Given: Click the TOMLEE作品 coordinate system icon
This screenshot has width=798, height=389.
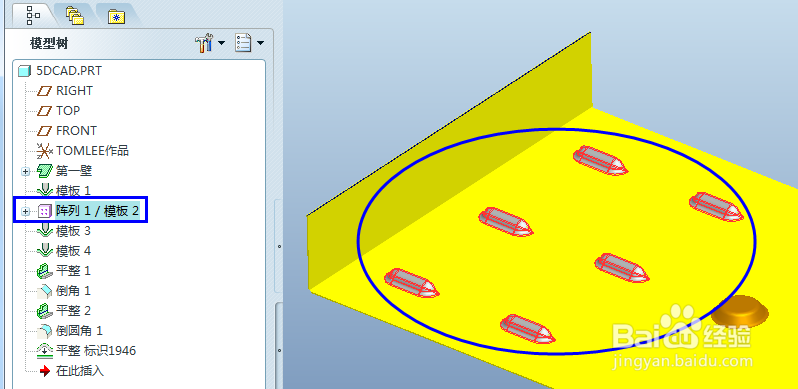Looking at the screenshot, I should pos(45,151).
